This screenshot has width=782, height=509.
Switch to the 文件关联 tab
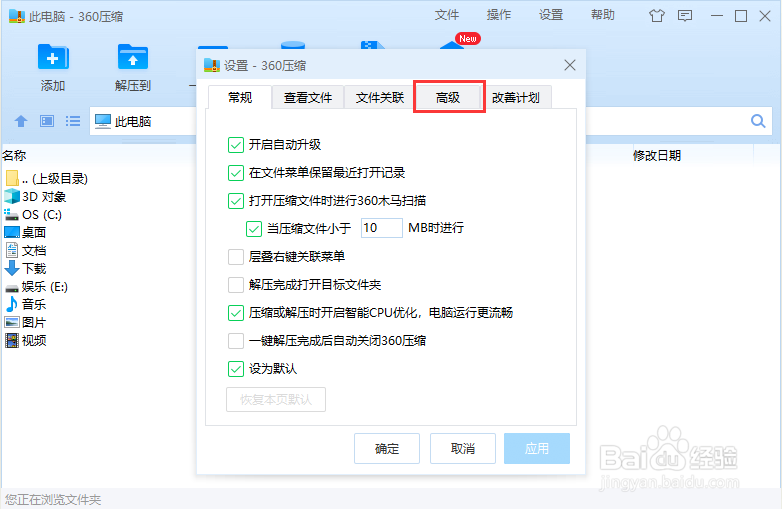380,97
